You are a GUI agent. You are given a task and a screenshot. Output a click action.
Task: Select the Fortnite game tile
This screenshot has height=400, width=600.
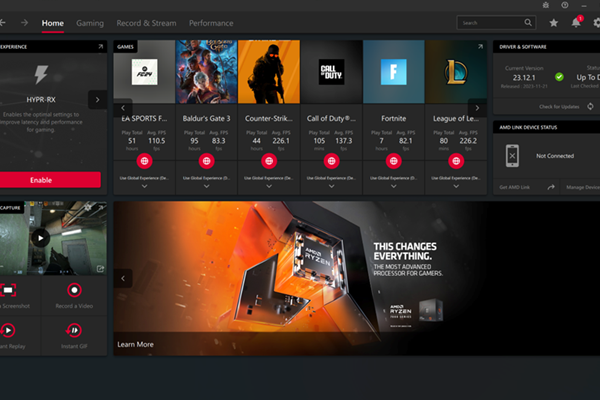(x=394, y=72)
